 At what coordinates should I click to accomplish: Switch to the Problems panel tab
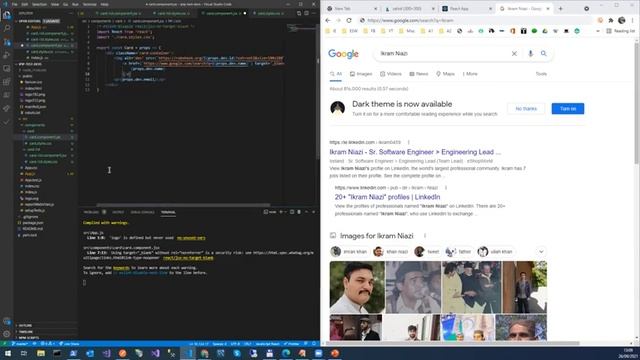(91, 212)
